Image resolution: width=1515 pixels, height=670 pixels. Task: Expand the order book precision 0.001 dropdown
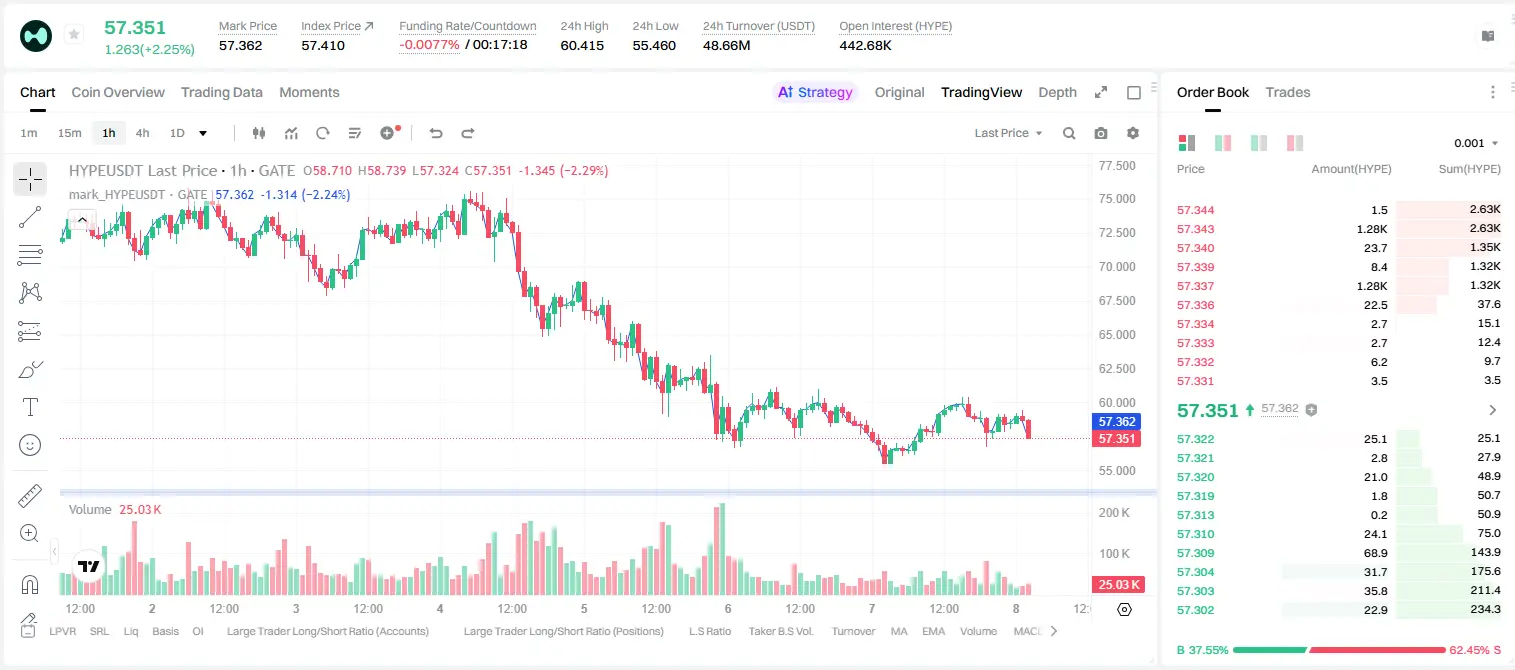coord(1476,143)
